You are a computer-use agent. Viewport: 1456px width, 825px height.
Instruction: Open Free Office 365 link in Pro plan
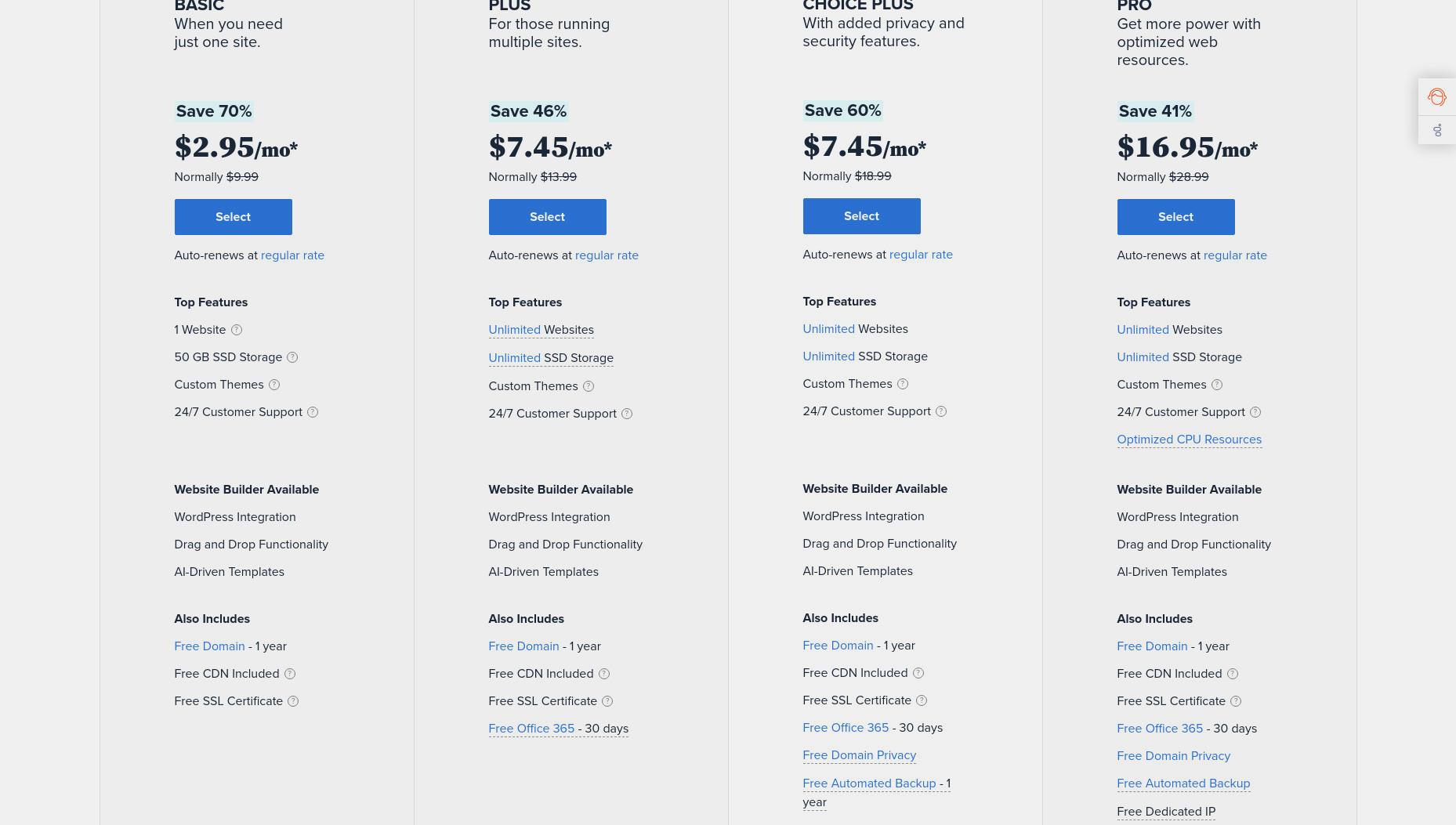pyautogui.click(x=1160, y=729)
